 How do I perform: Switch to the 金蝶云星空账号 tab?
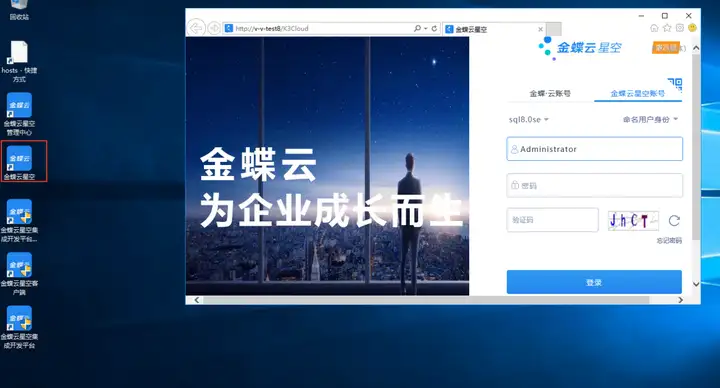tap(637, 94)
